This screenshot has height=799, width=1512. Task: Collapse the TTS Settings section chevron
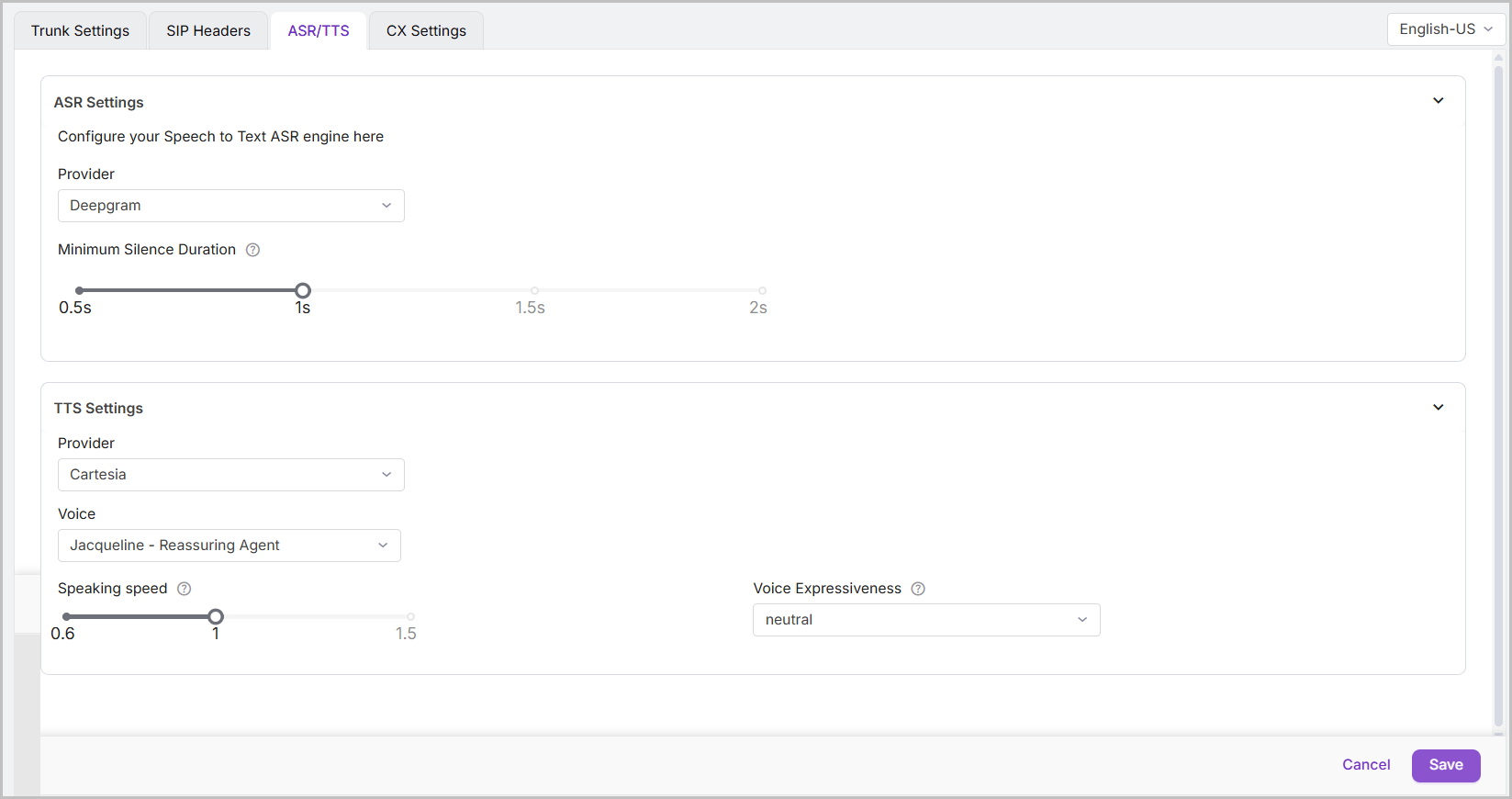[x=1439, y=407]
